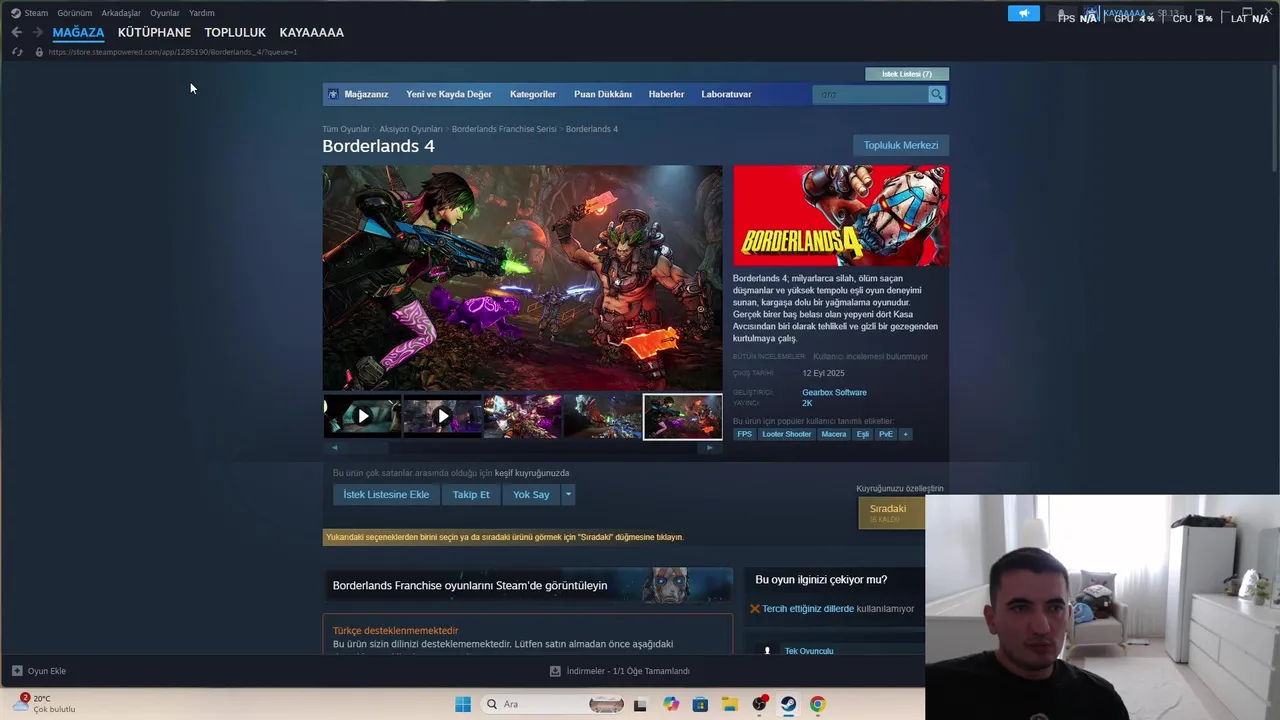The image size is (1280, 720).
Task: Select the highlighted fifth screenshot thumbnail
Action: [x=683, y=416]
